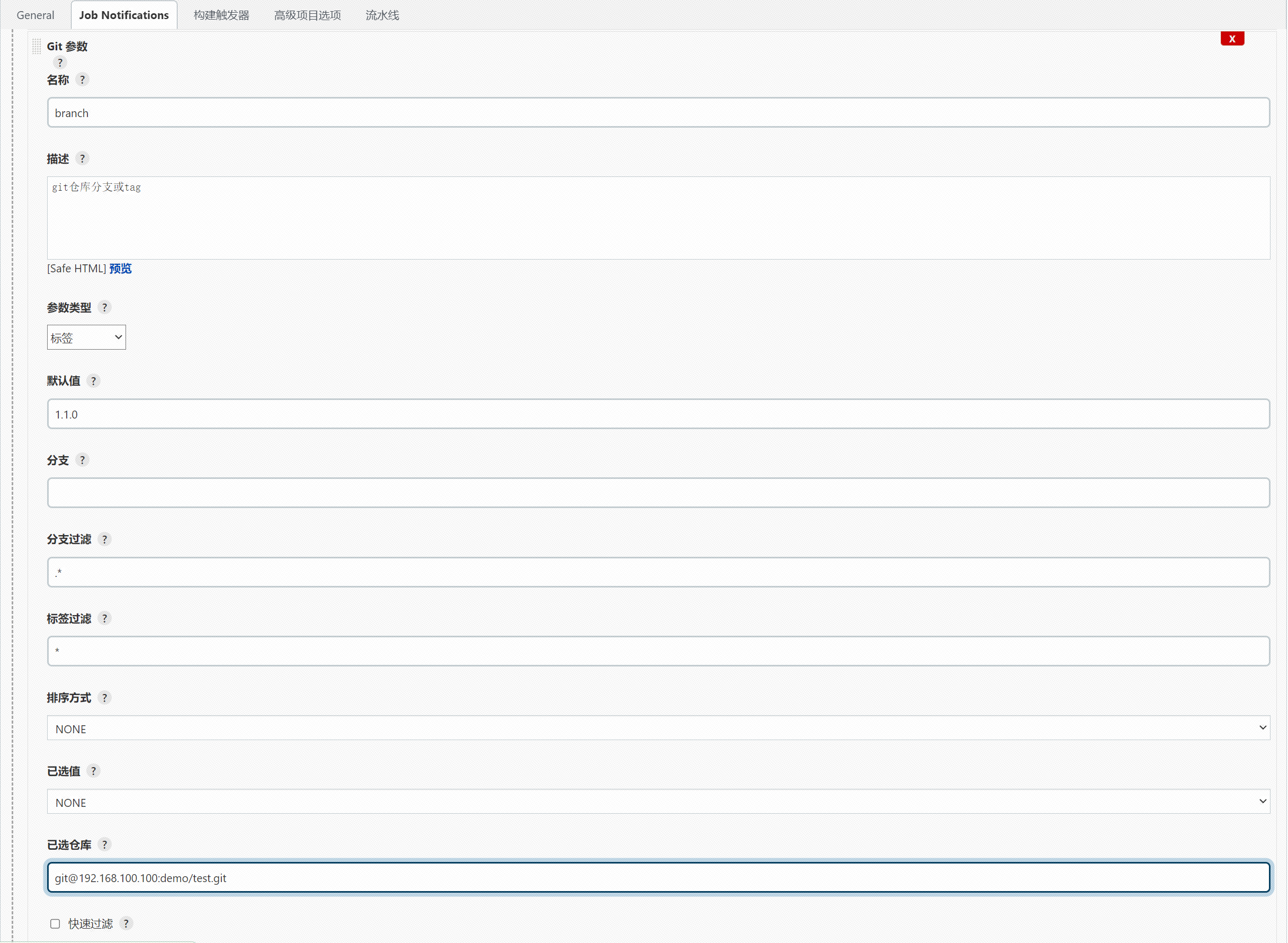Focus the 默认值 field containing 1.1.0
This screenshot has height=943, width=1288.
click(x=658, y=414)
